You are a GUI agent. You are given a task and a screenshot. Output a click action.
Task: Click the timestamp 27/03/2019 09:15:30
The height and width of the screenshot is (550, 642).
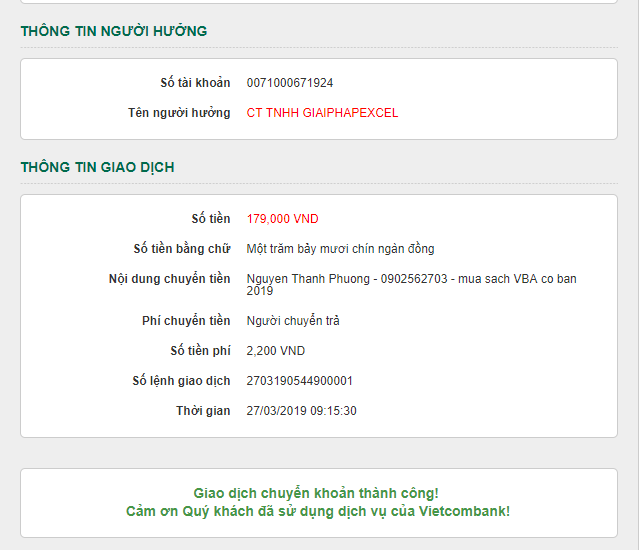301,411
